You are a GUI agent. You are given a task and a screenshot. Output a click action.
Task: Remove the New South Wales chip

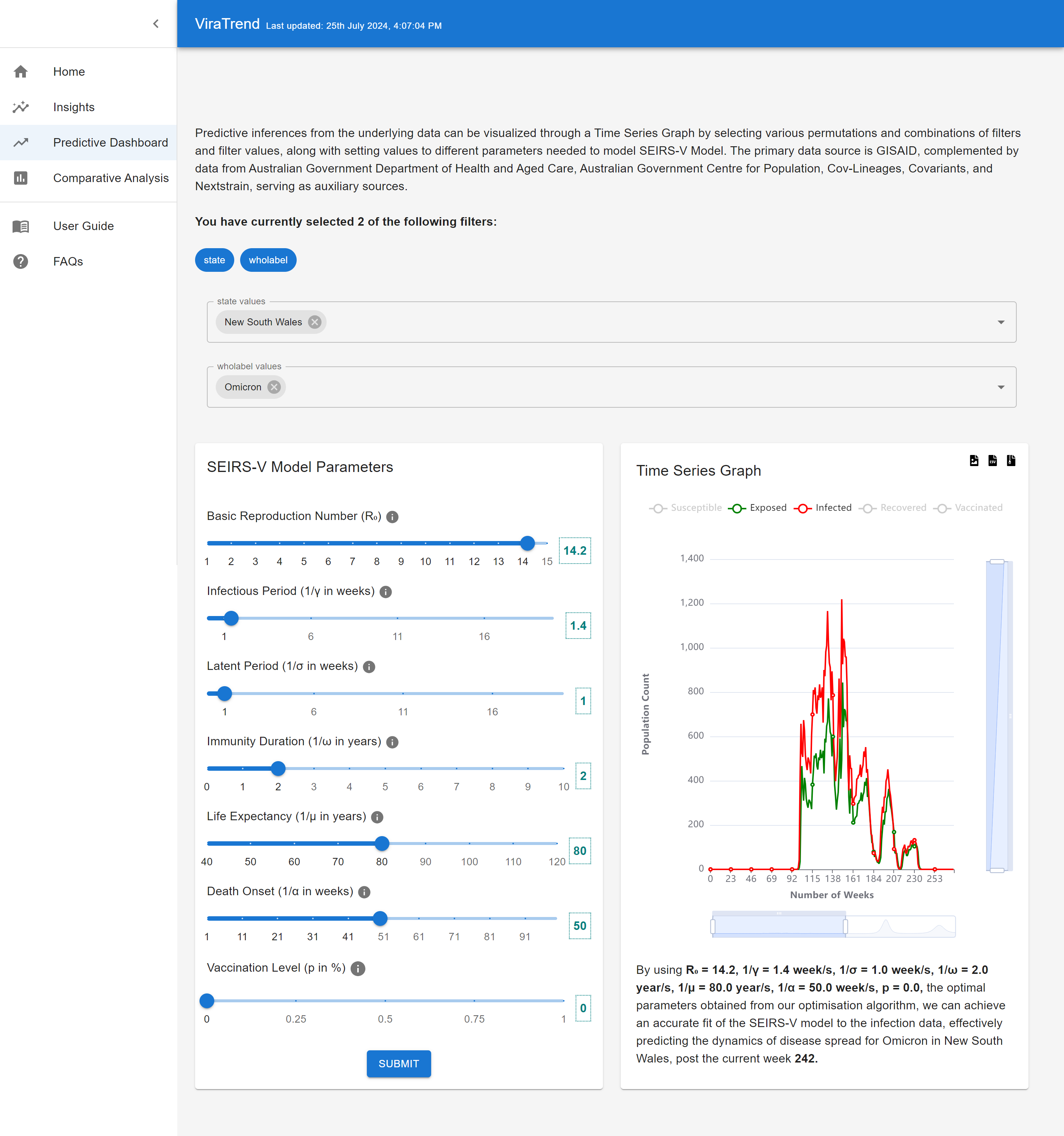coord(314,322)
